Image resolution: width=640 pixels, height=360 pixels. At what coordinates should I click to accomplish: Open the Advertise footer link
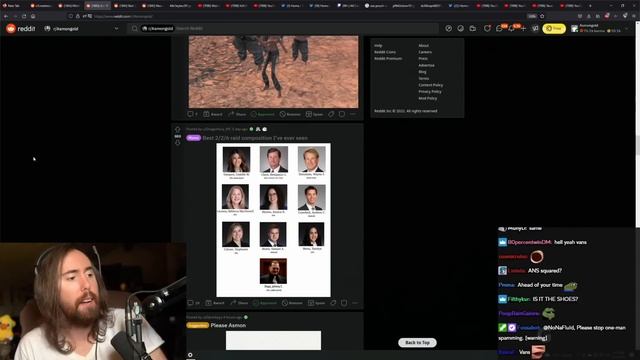pyautogui.click(x=427, y=65)
